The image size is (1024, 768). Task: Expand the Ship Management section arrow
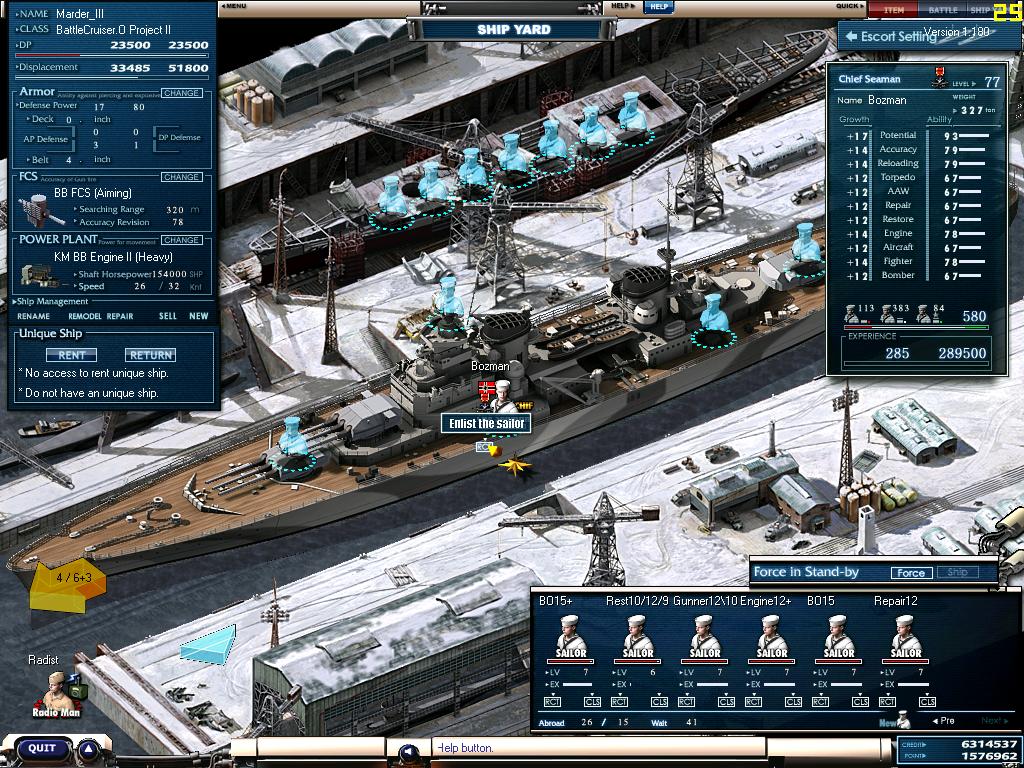14,301
